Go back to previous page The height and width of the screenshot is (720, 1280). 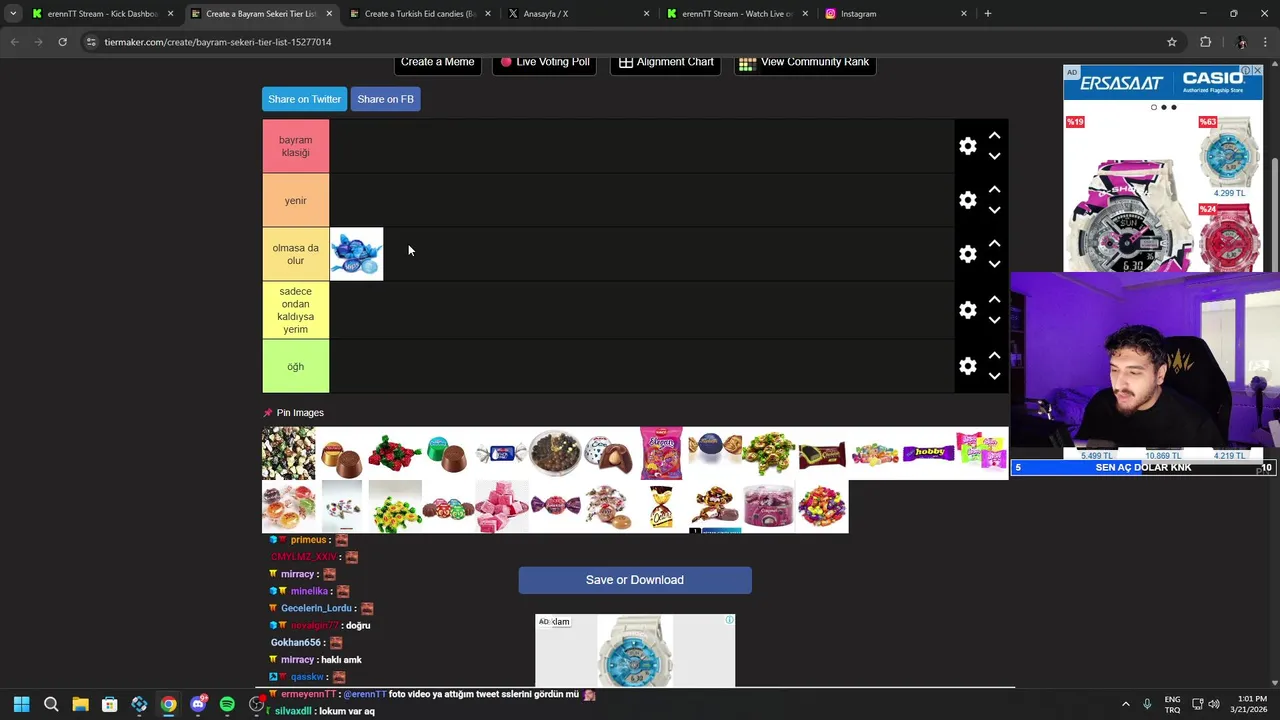(x=14, y=42)
